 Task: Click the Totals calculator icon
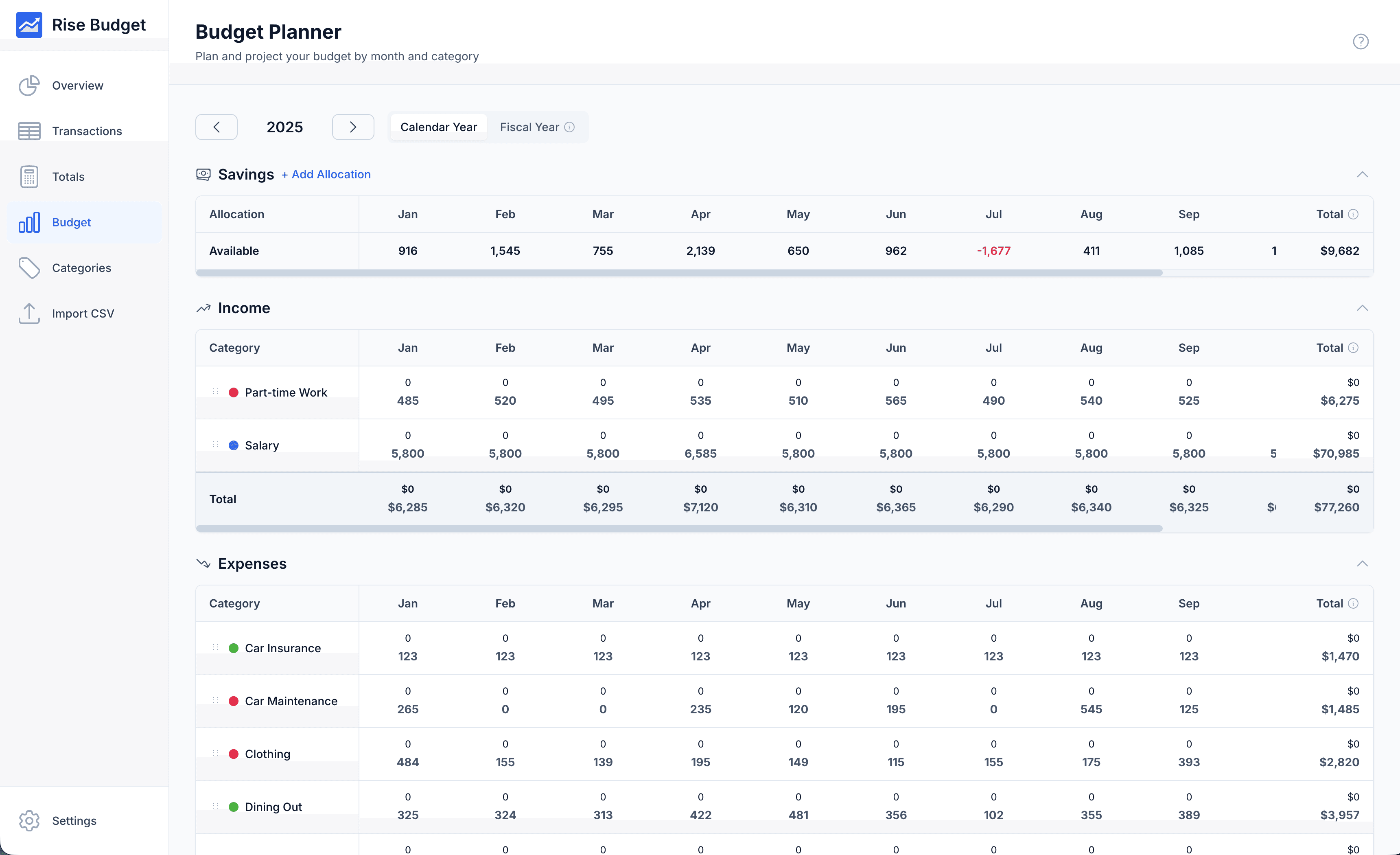(29, 177)
